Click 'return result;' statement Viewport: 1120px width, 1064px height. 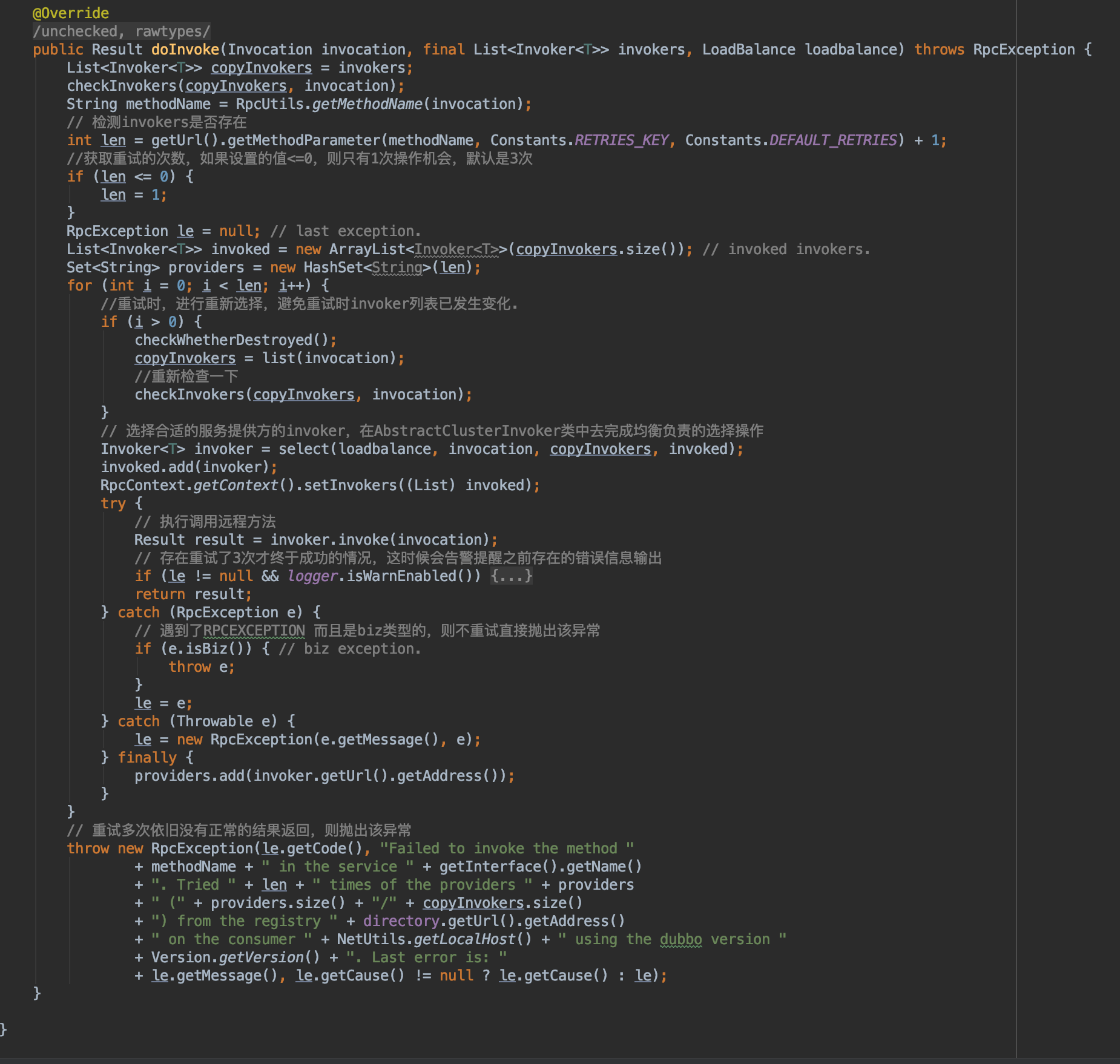coord(193,594)
